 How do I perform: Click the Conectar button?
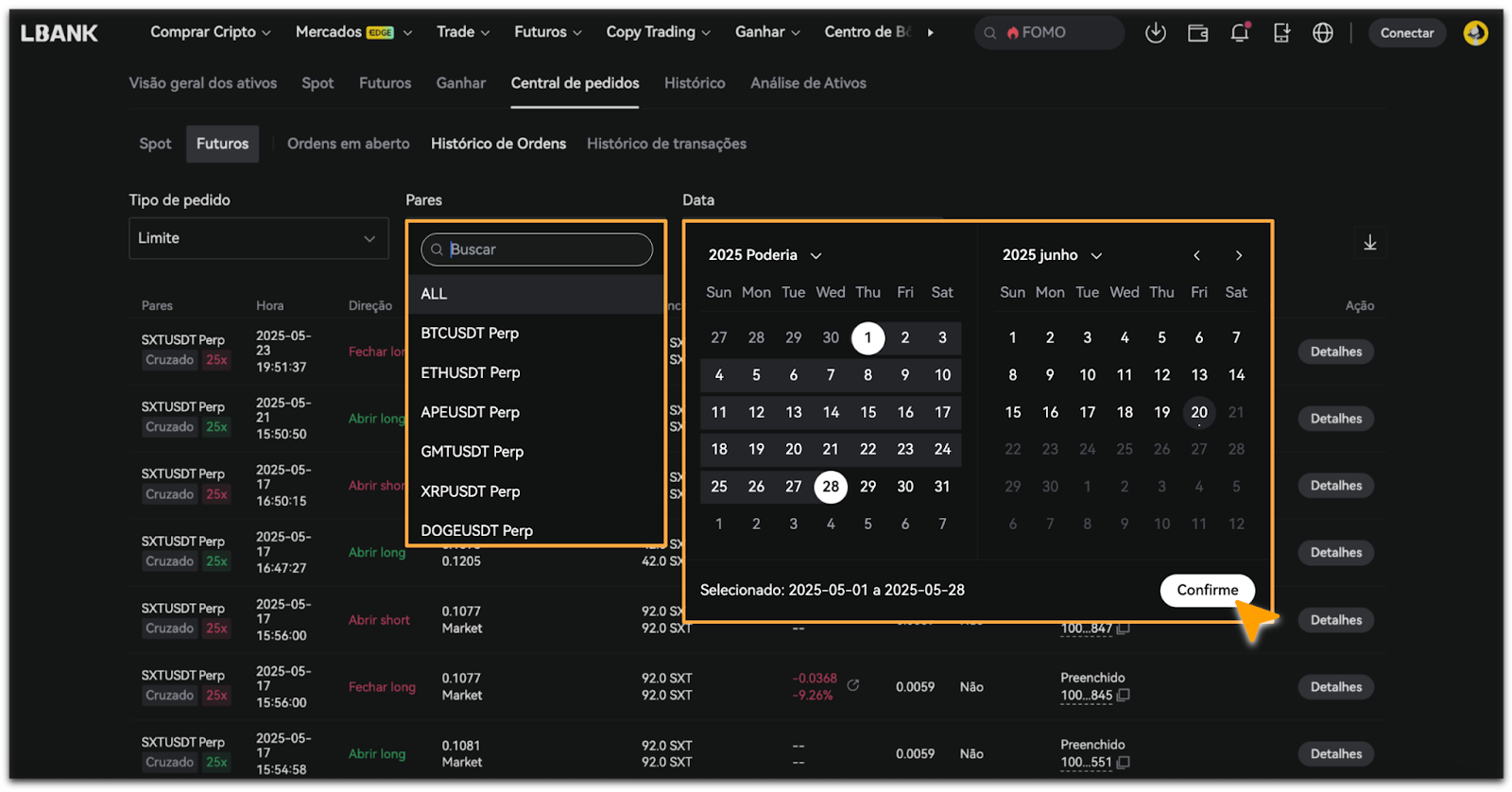click(1406, 33)
